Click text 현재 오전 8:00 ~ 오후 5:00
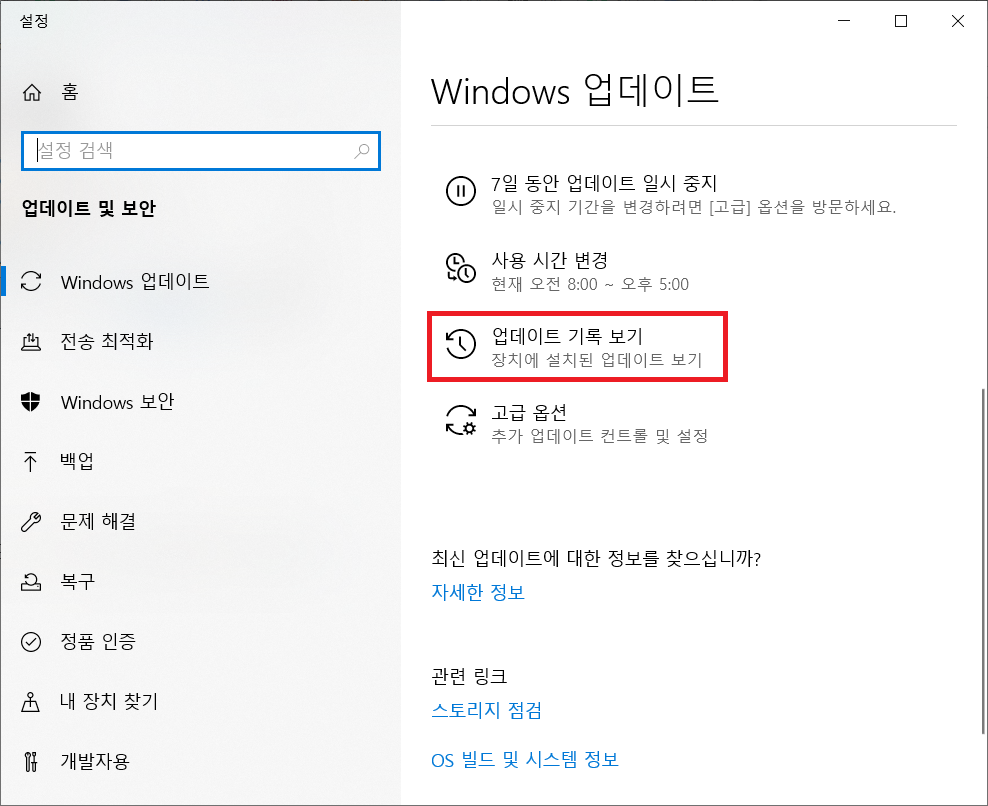This screenshot has height=806, width=988. click(590, 284)
